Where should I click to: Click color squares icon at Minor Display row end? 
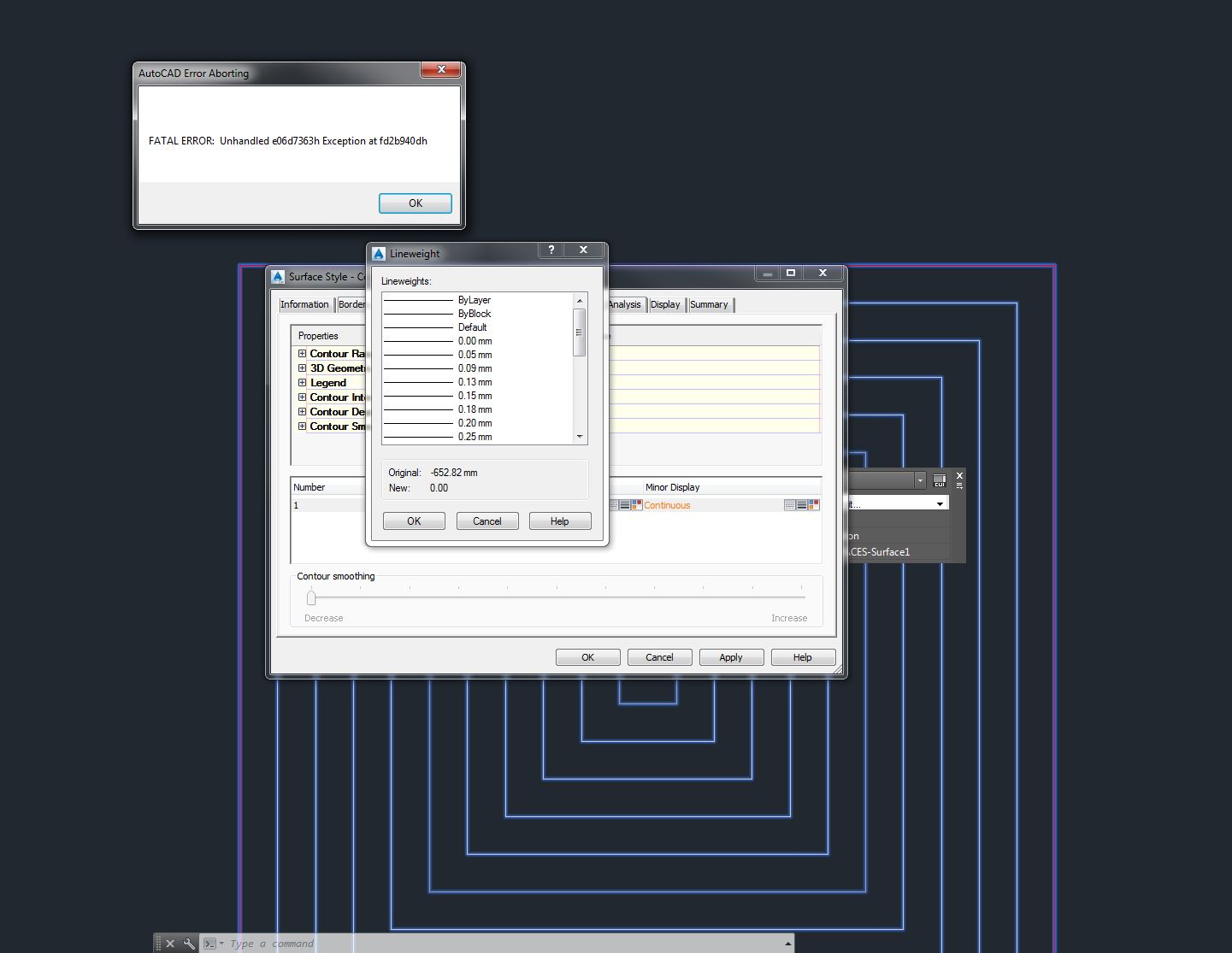click(x=814, y=505)
